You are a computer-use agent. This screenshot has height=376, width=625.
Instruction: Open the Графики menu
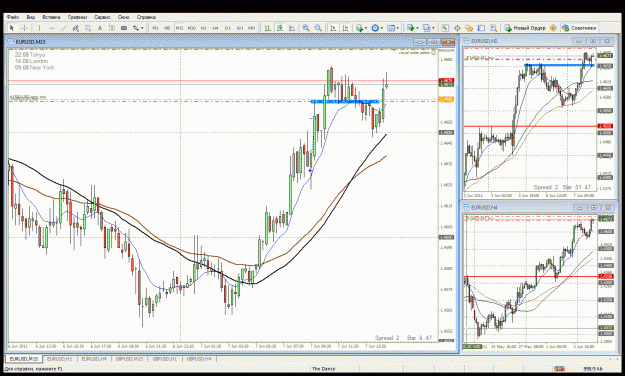click(x=77, y=17)
